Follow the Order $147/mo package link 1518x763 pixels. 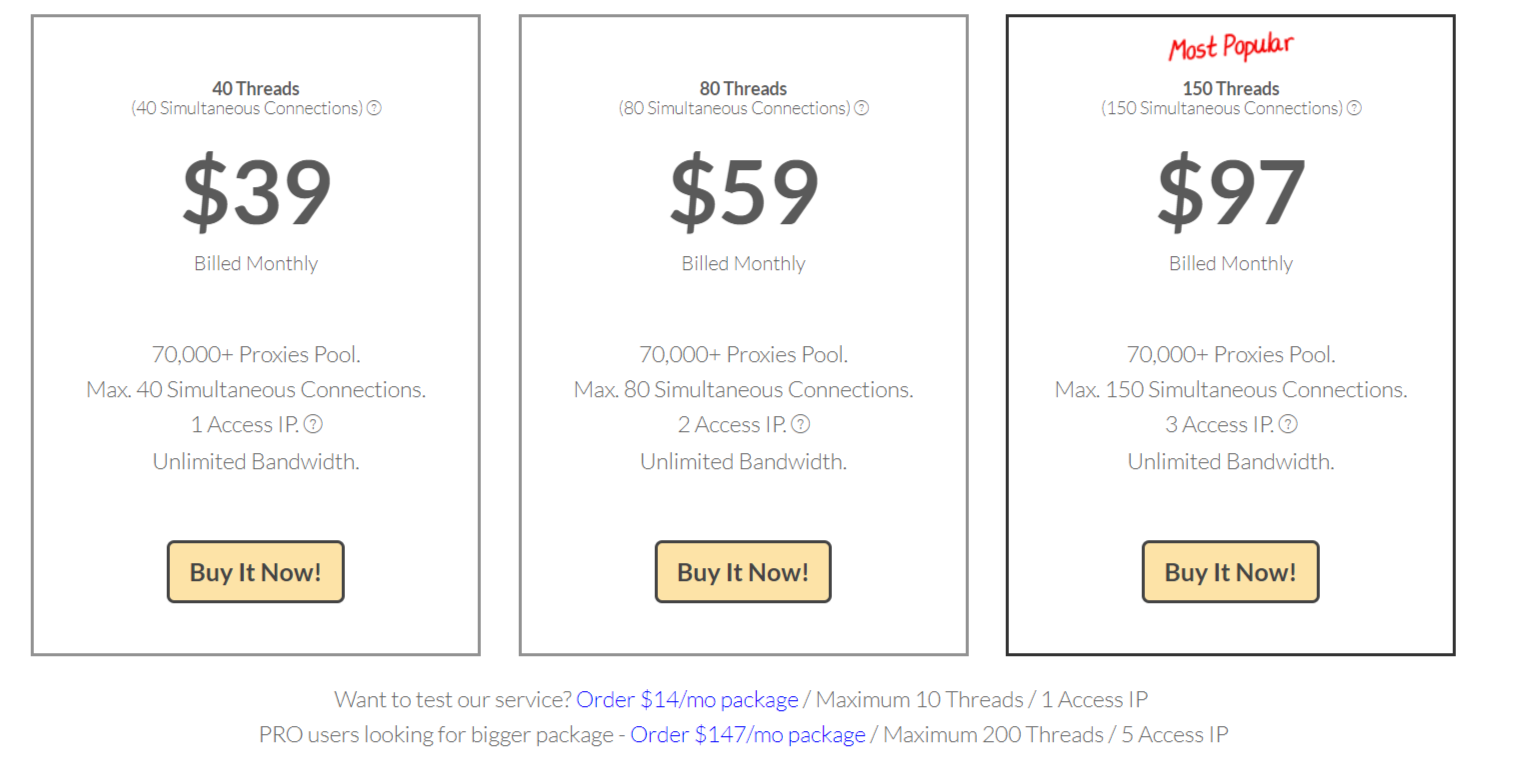coord(747,735)
